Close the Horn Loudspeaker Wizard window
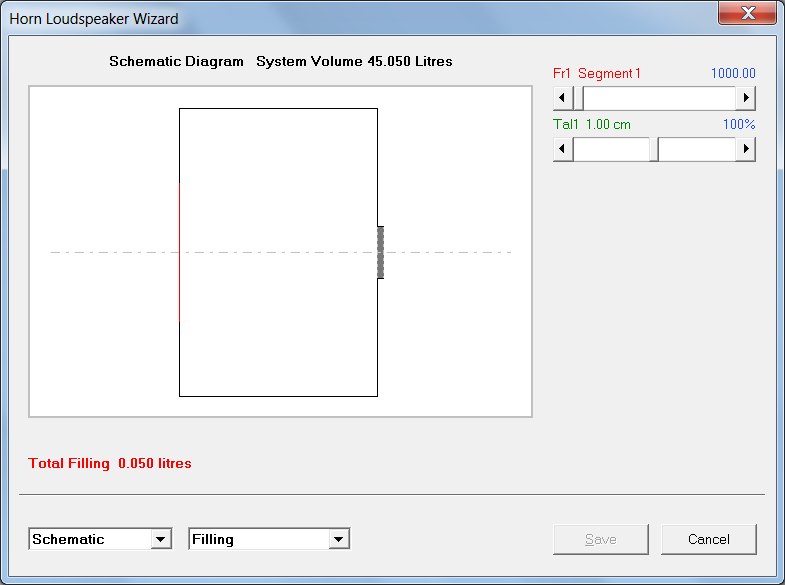The height and width of the screenshot is (585, 785). [748, 13]
